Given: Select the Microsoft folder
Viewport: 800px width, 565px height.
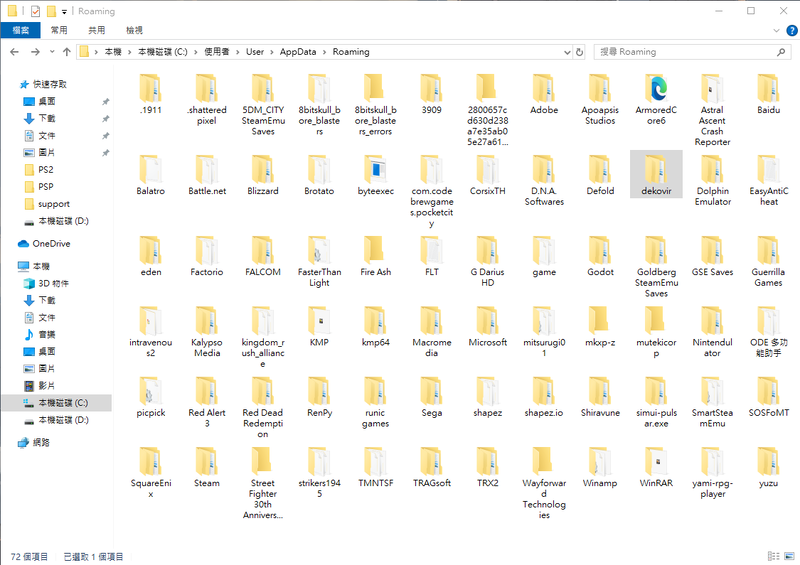Looking at the screenshot, I should point(488,327).
